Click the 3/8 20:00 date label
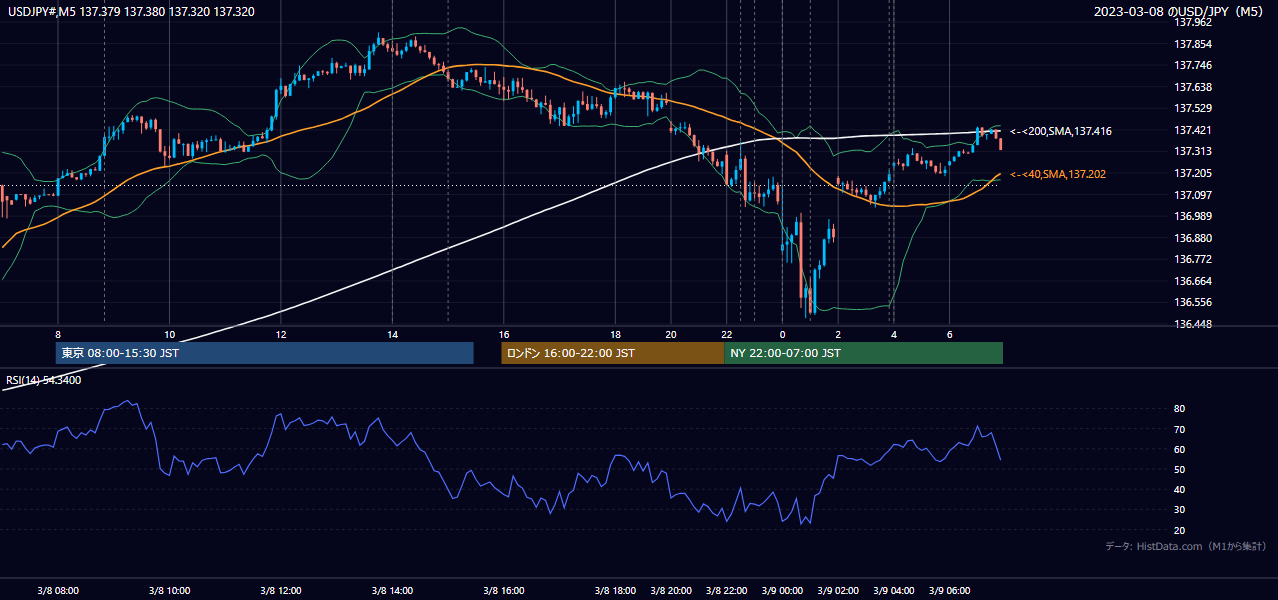 point(671,590)
